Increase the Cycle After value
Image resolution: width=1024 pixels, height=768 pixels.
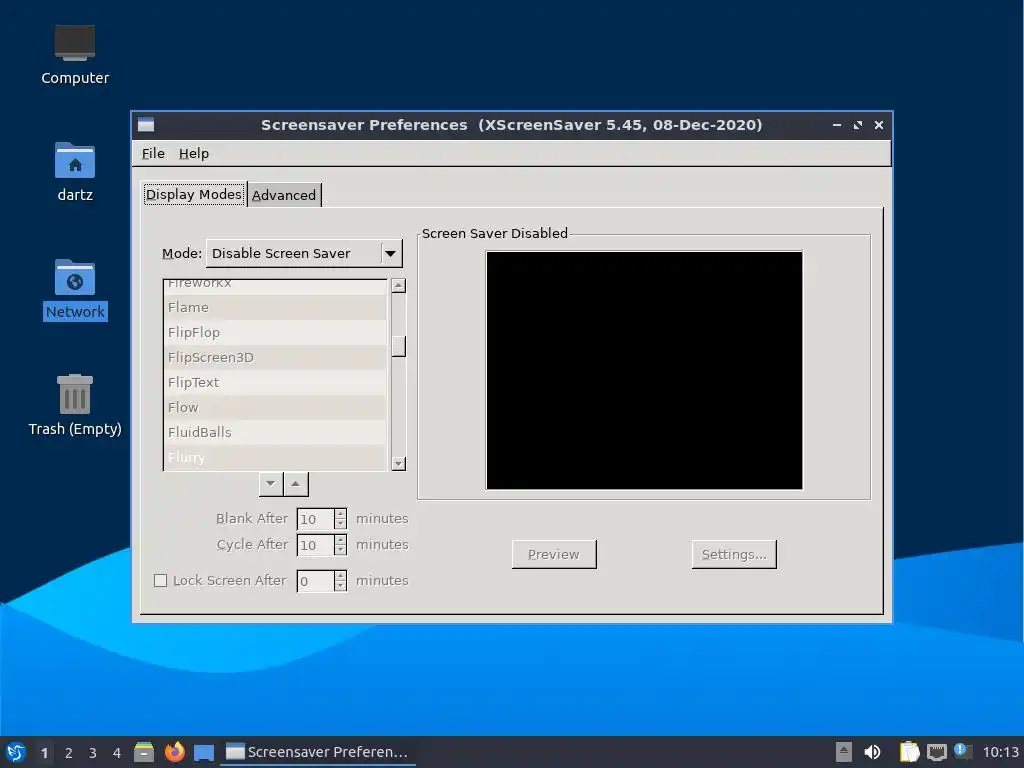(x=340, y=540)
